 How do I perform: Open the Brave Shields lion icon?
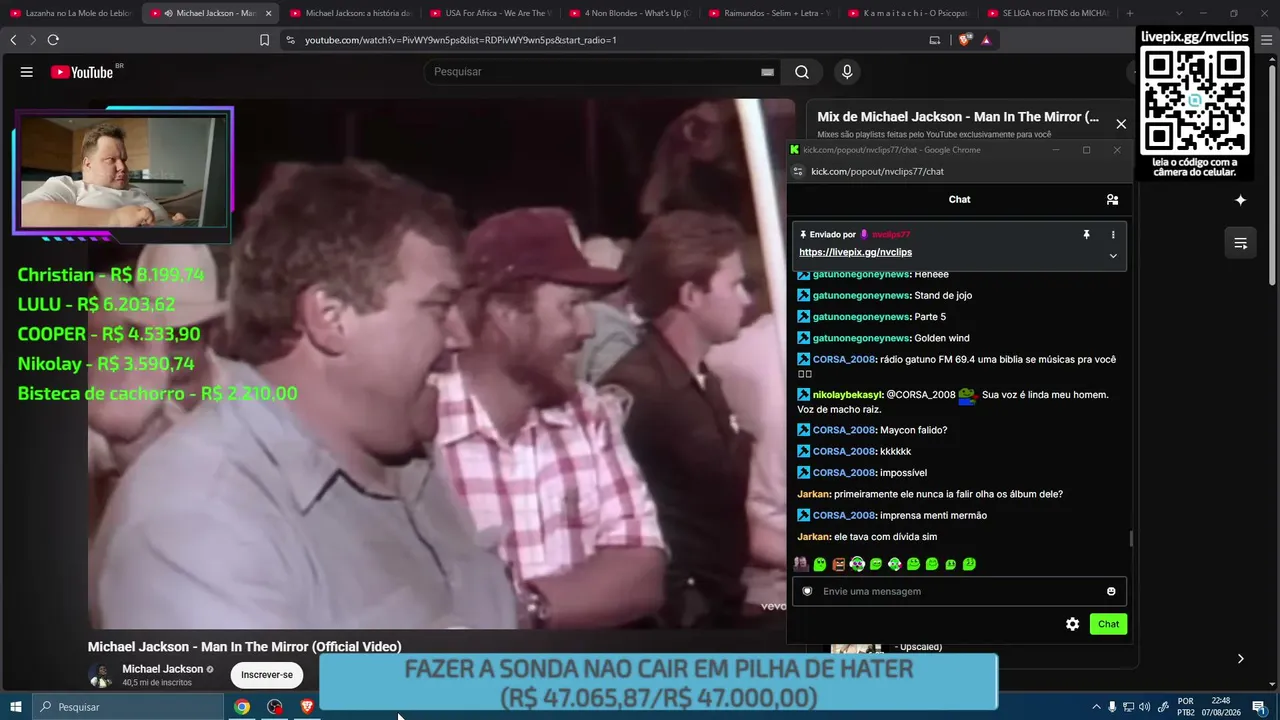[x=964, y=40]
